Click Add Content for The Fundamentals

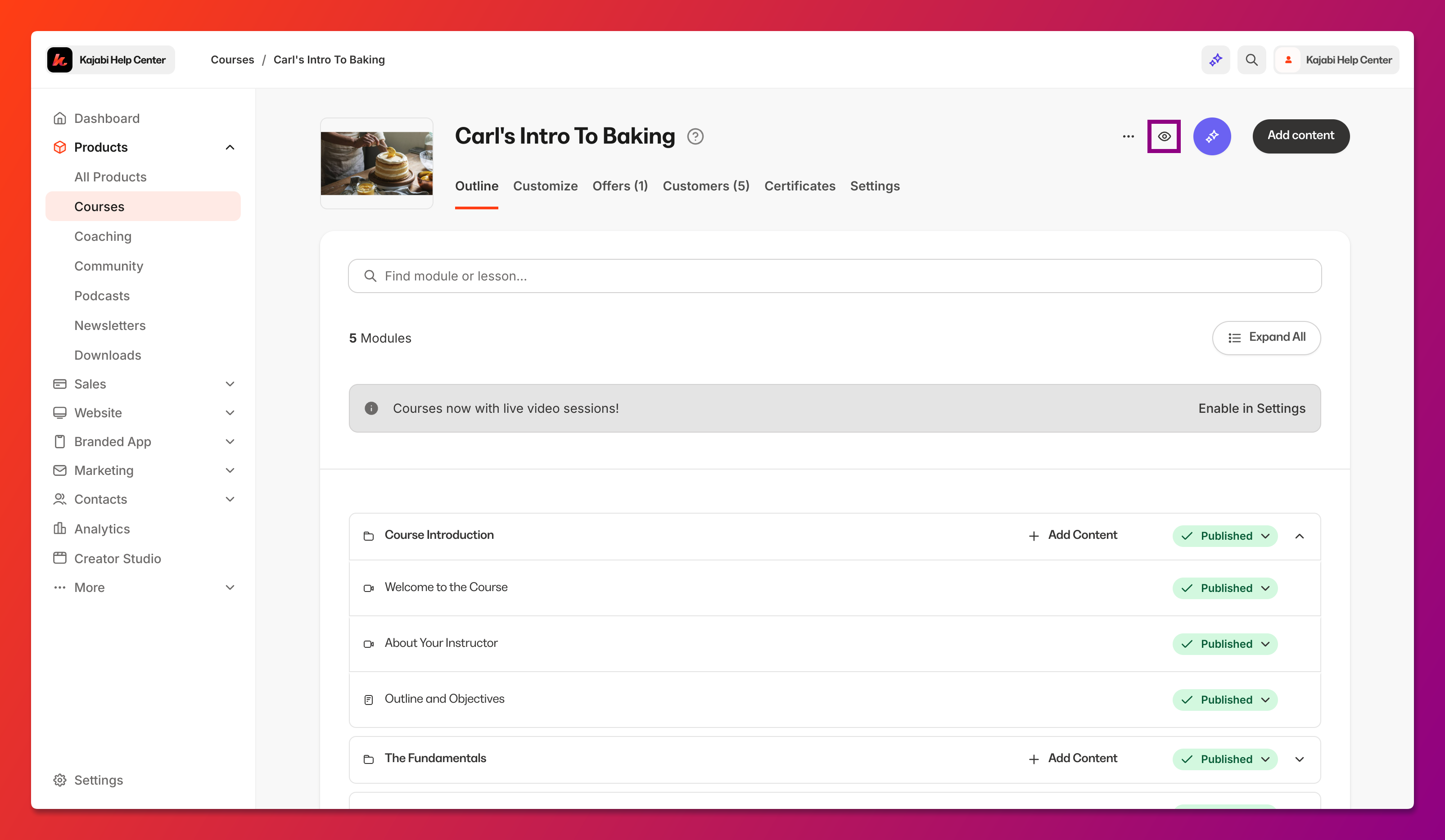click(x=1072, y=759)
